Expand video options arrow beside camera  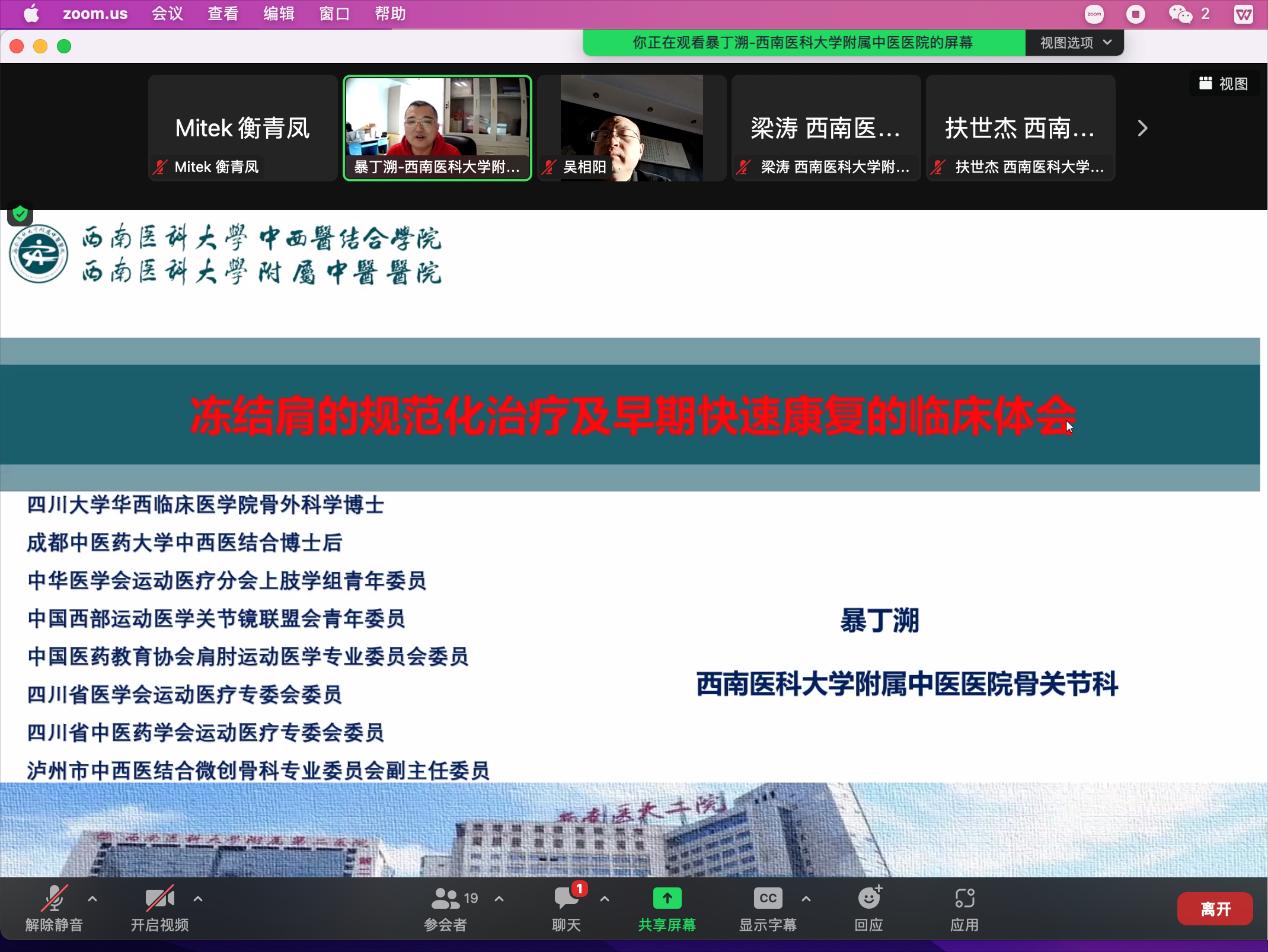pos(198,899)
